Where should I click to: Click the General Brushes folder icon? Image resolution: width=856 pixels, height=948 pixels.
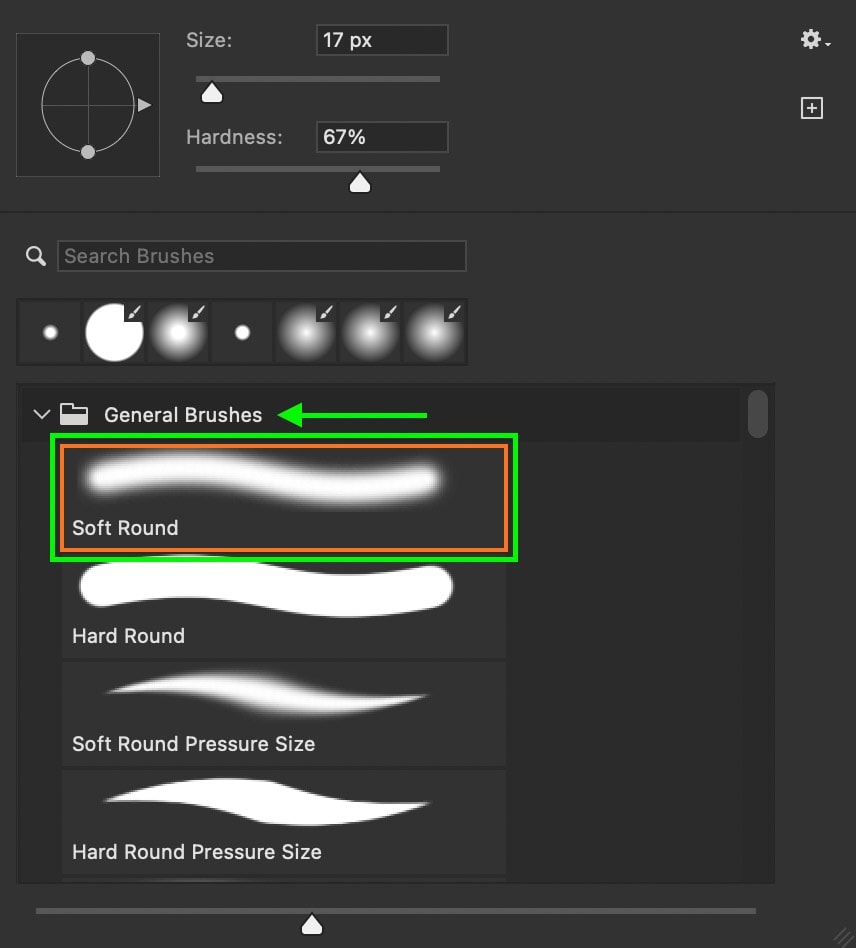tap(74, 414)
